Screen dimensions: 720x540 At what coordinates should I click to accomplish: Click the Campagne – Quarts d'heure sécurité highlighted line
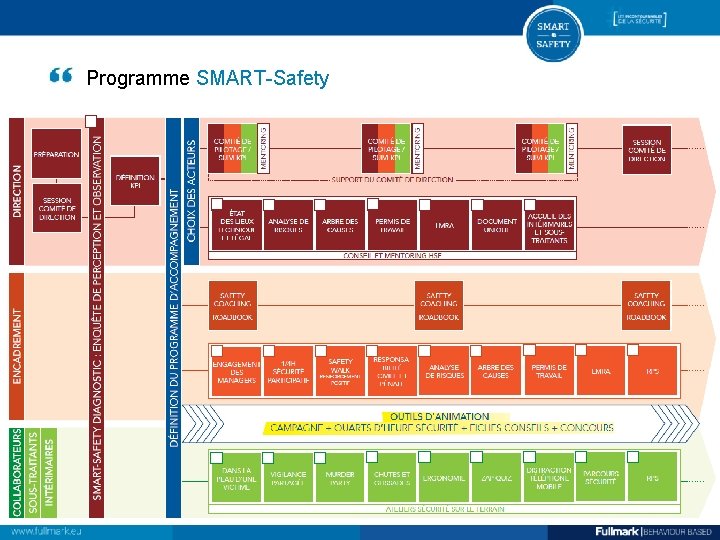(441, 428)
